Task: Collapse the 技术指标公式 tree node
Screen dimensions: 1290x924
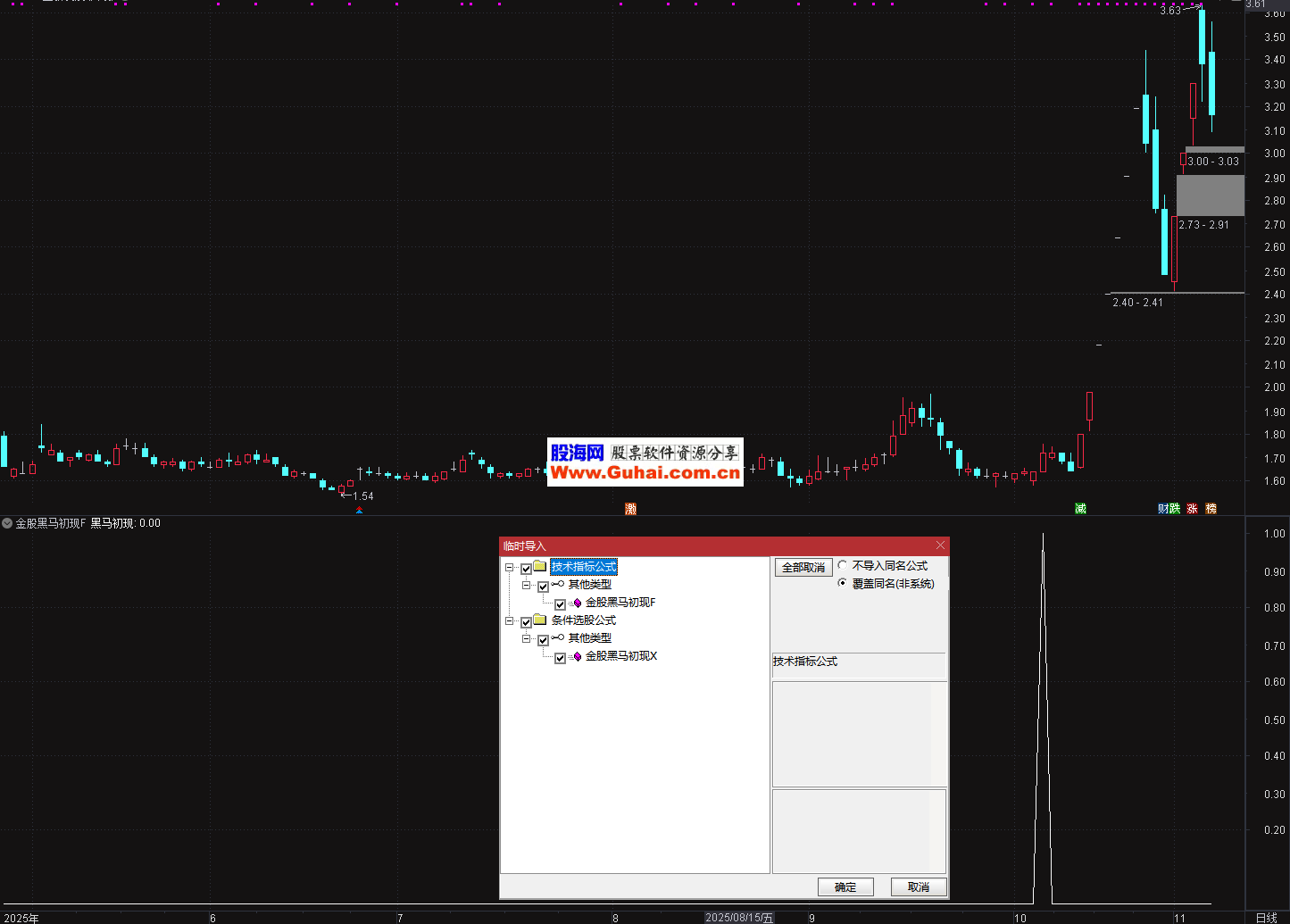Action: (510, 567)
